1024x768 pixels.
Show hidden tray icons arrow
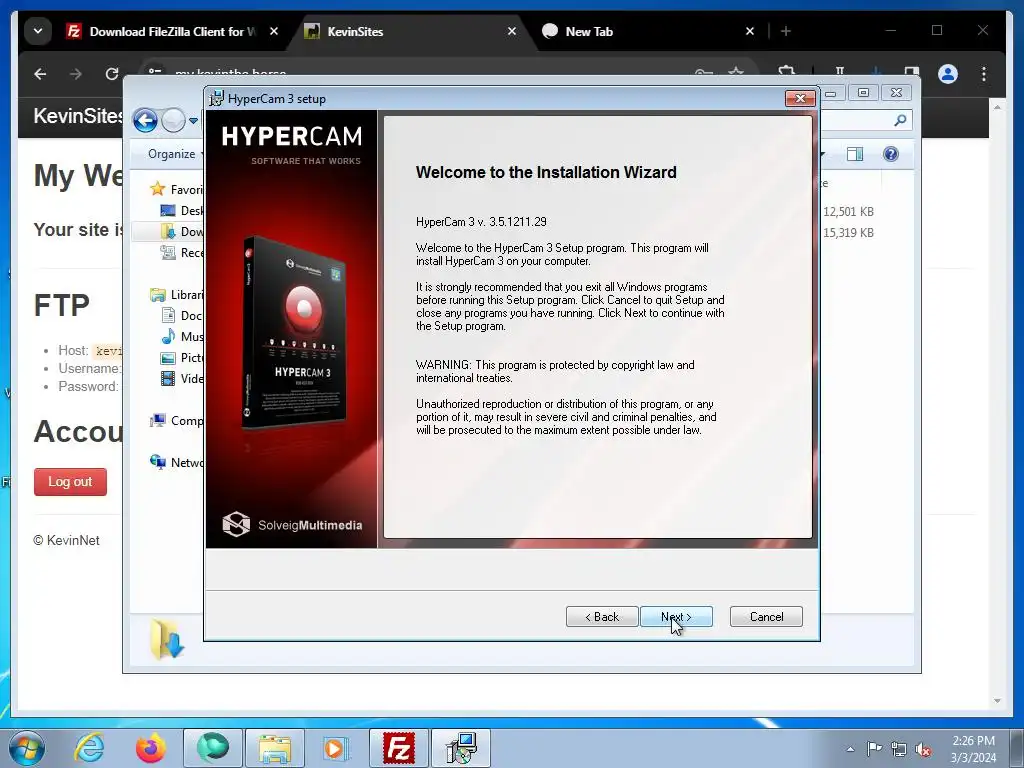[x=850, y=749]
